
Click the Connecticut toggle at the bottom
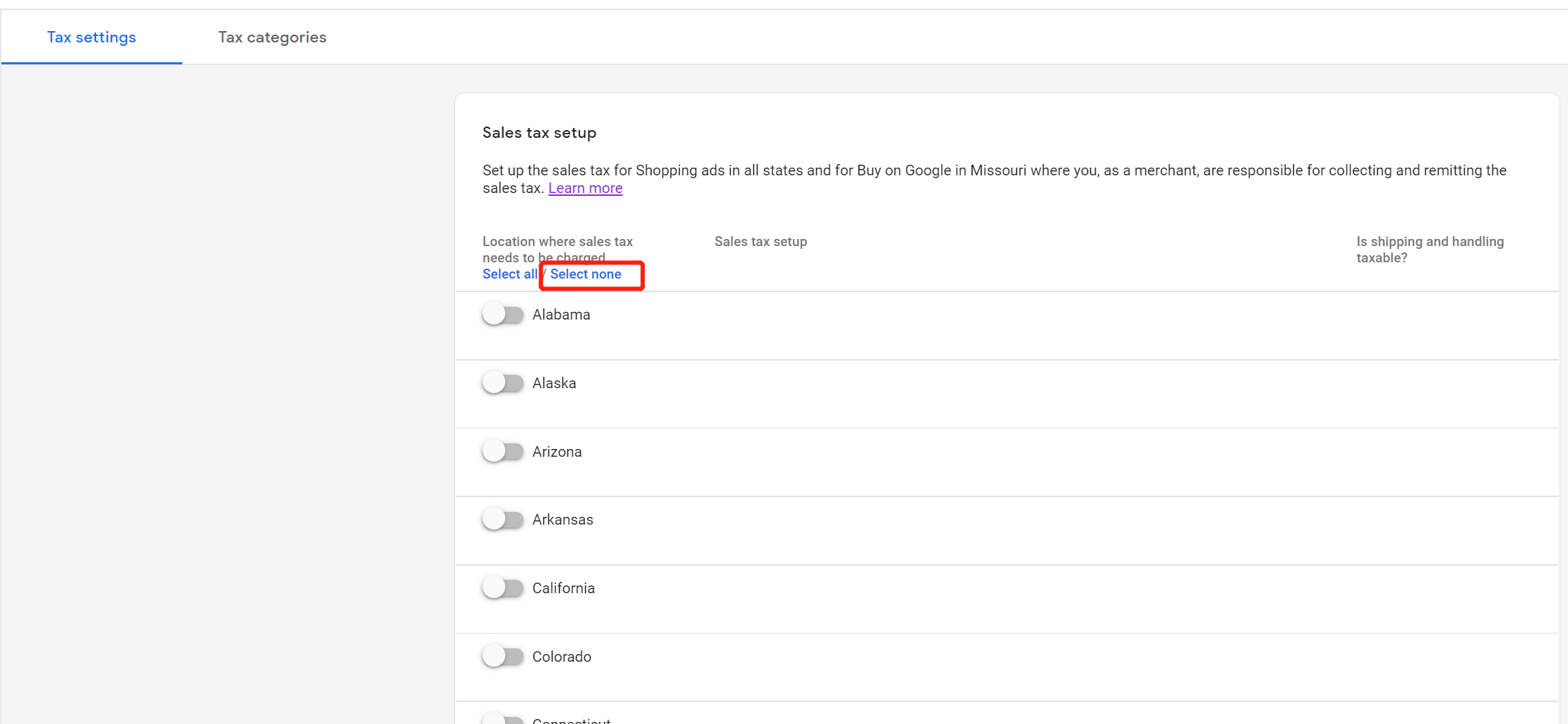[x=502, y=719]
